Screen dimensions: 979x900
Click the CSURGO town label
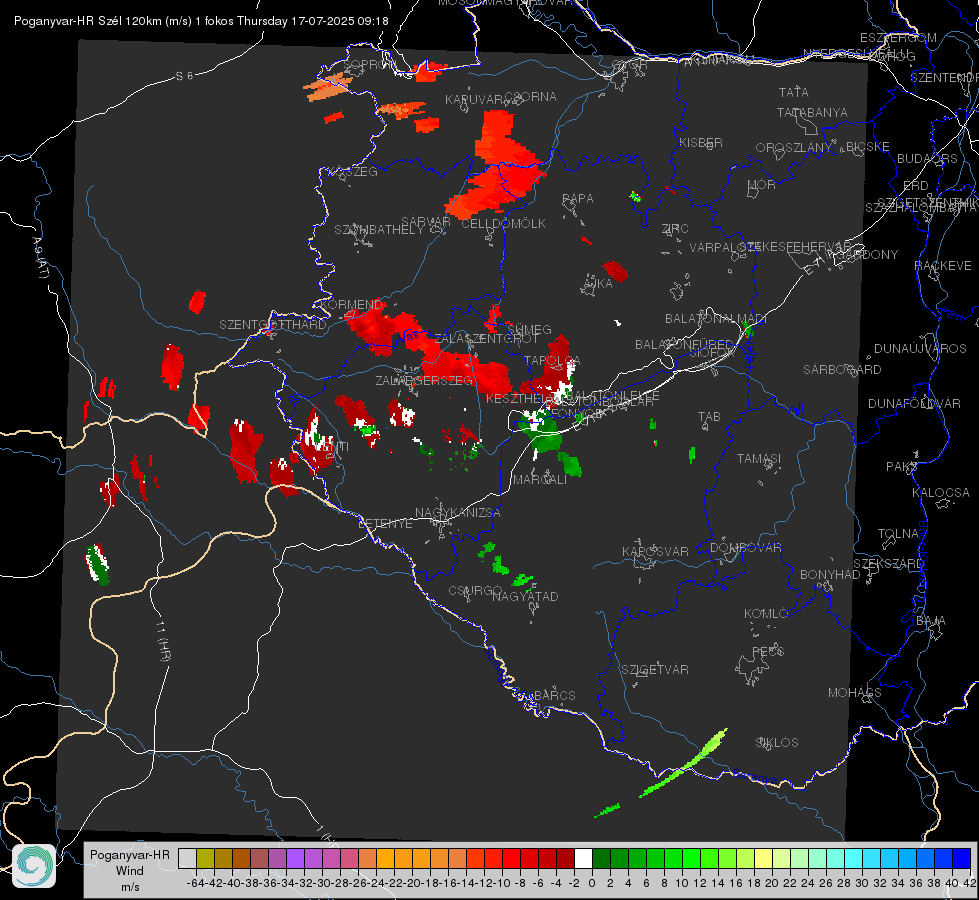coord(476,591)
